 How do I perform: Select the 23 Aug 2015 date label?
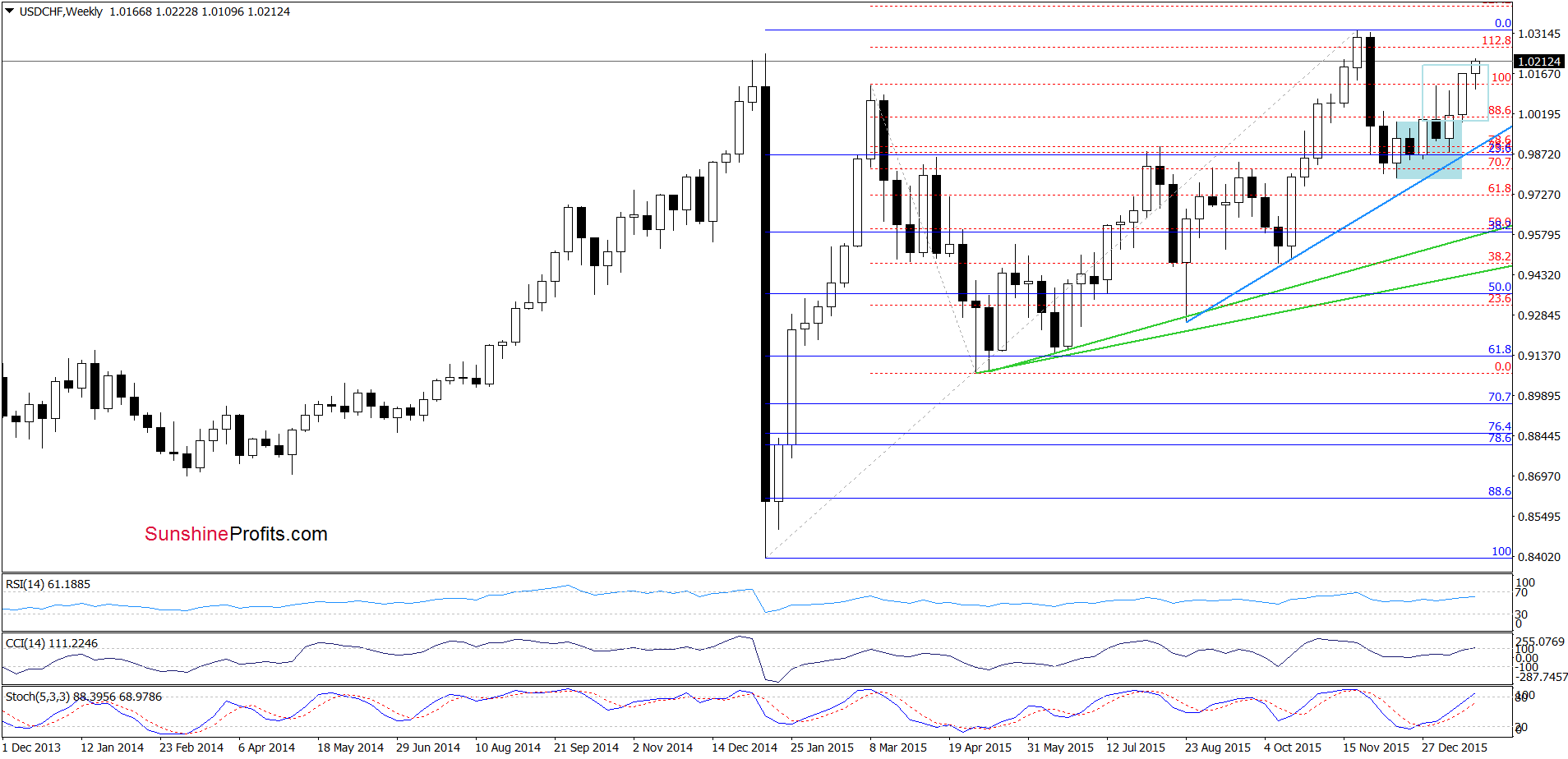point(1218,747)
